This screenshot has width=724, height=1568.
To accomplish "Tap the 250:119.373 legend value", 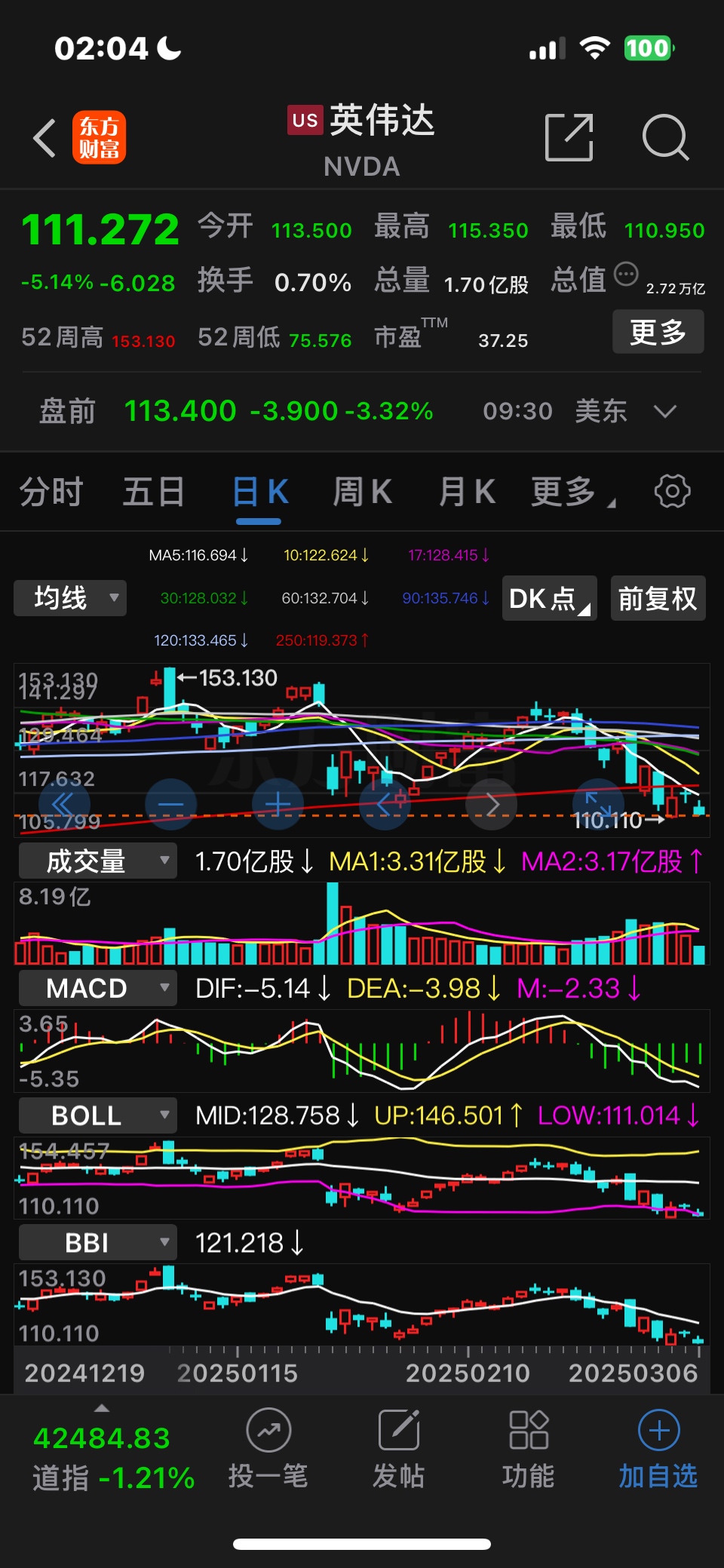I will click(322, 640).
